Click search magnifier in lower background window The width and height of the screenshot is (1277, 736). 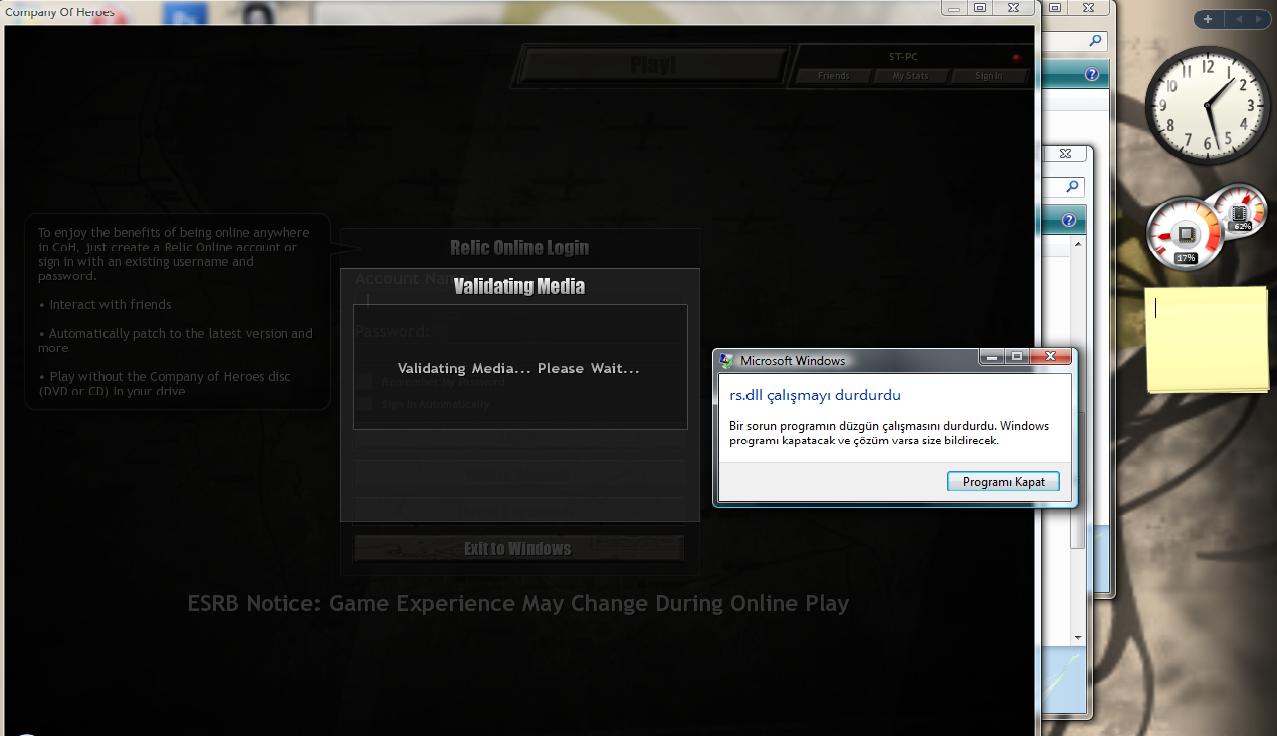pyautogui.click(x=1072, y=187)
